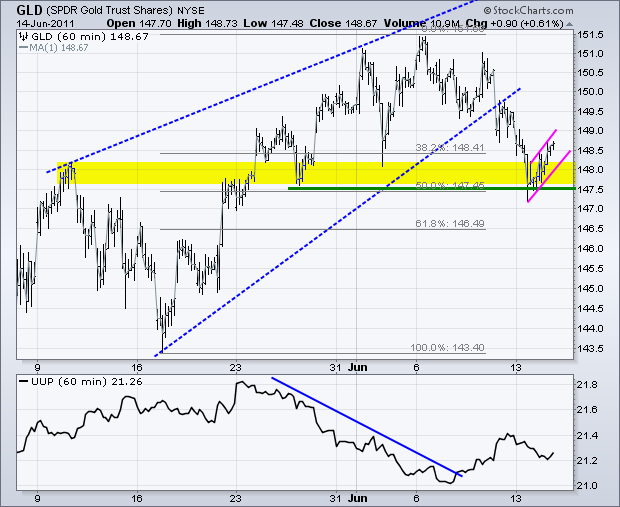
Task: Click the 143.5 price axis label
Action: [590, 348]
